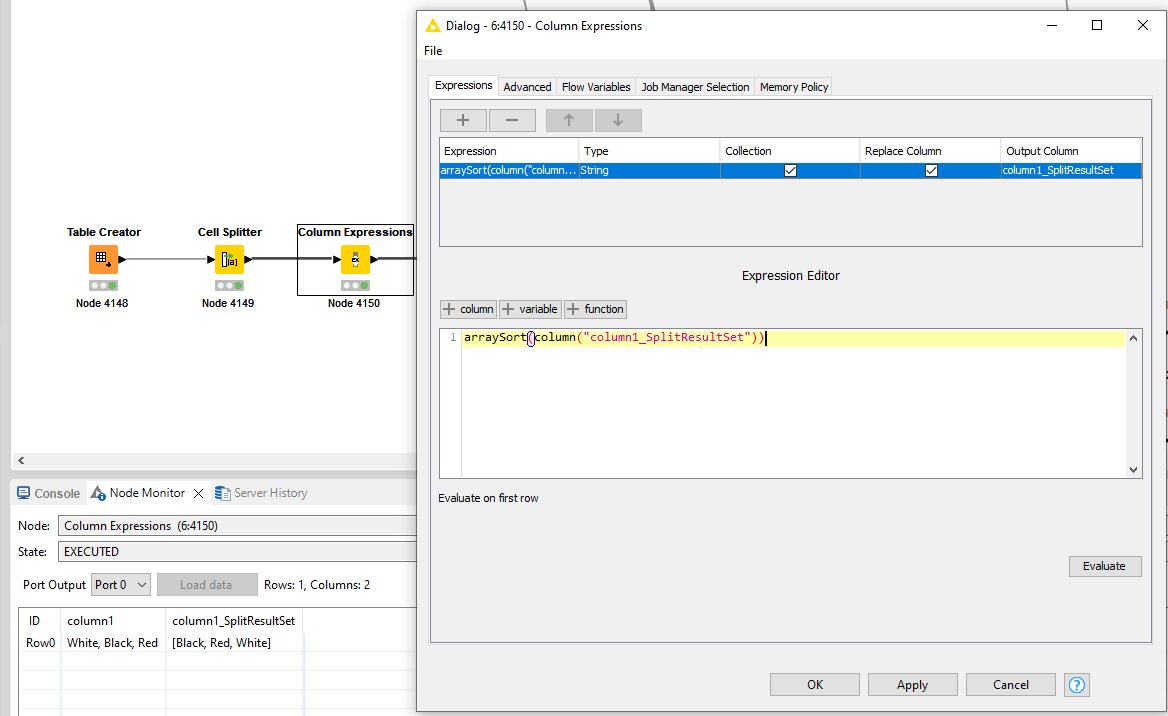
Task: Move expression down with arrow button
Action: coord(618,120)
